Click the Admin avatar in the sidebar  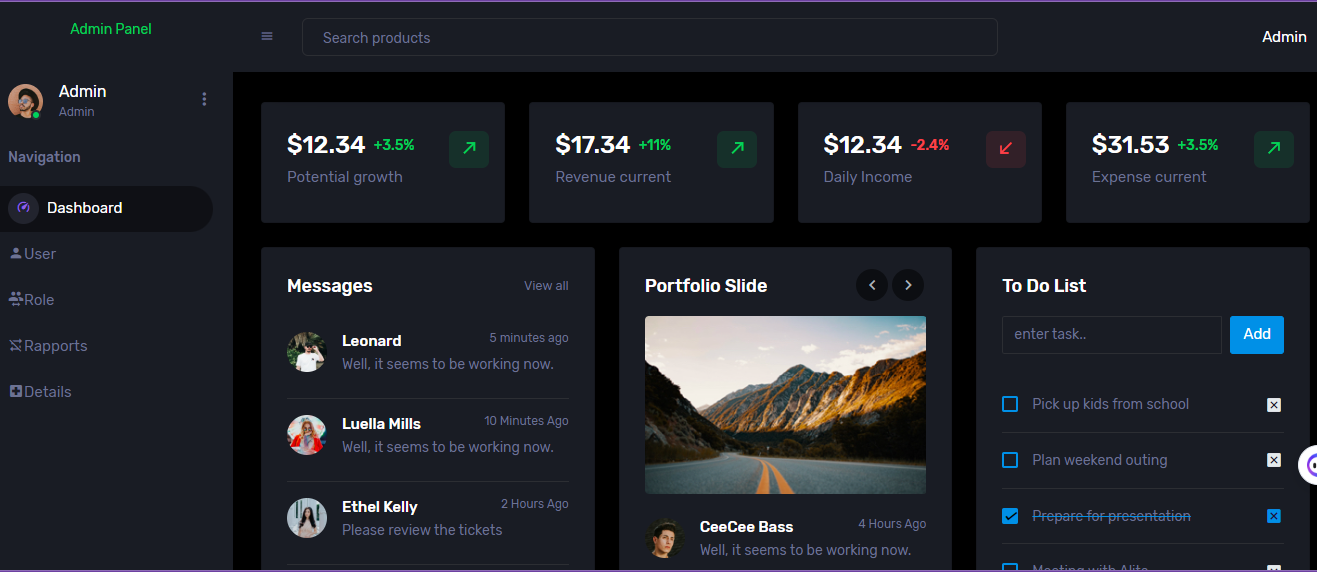25,101
